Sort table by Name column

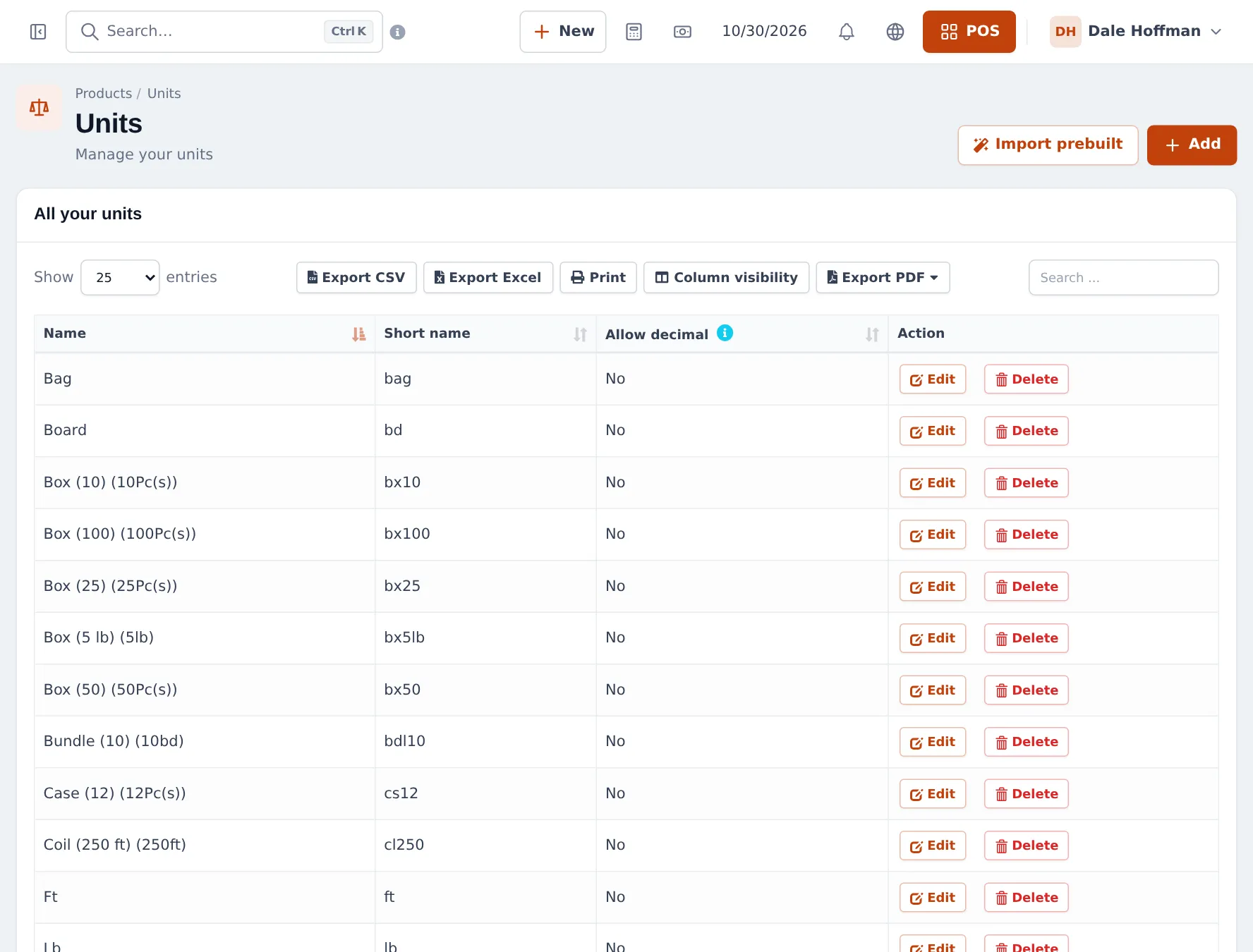click(x=359, y=334)
